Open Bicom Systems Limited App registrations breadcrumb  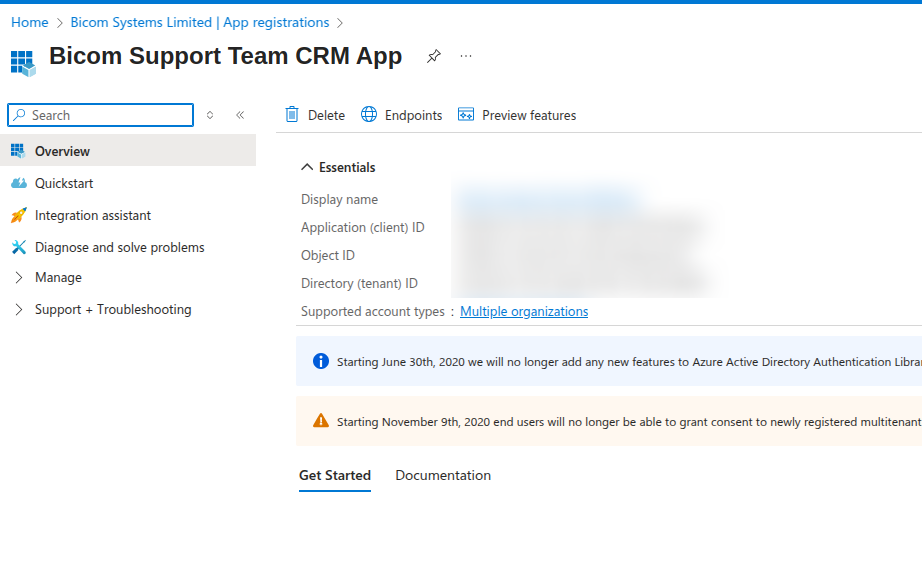click(x=200, y=22)
